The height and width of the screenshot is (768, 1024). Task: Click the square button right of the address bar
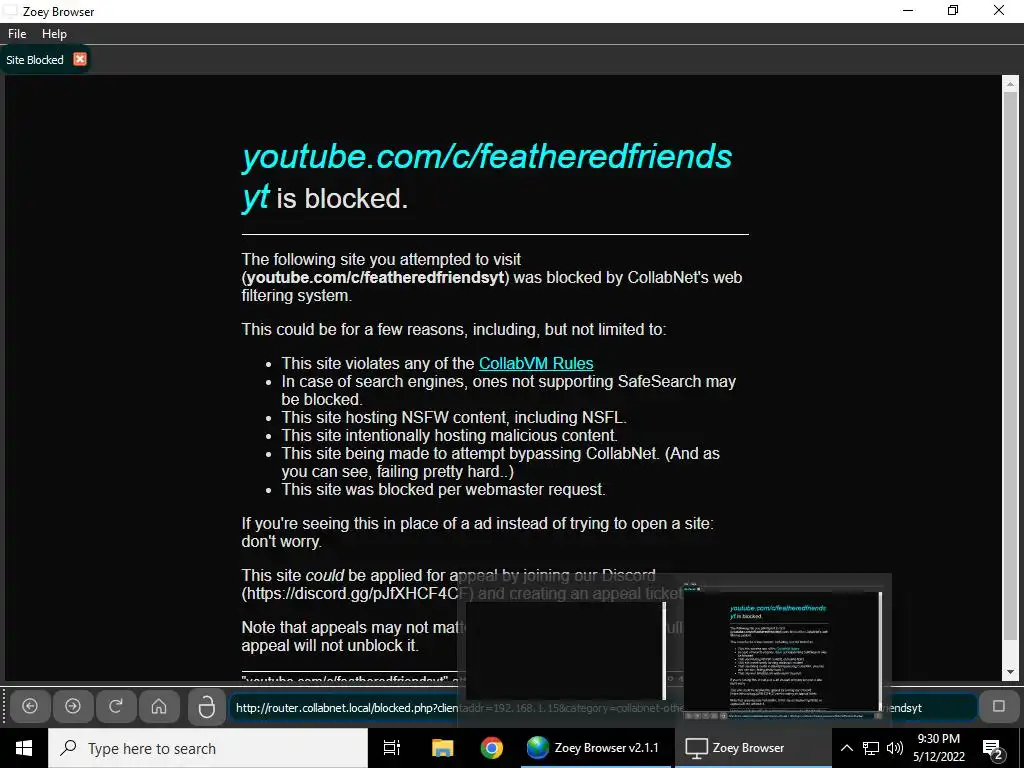click(x=999, y=706)
